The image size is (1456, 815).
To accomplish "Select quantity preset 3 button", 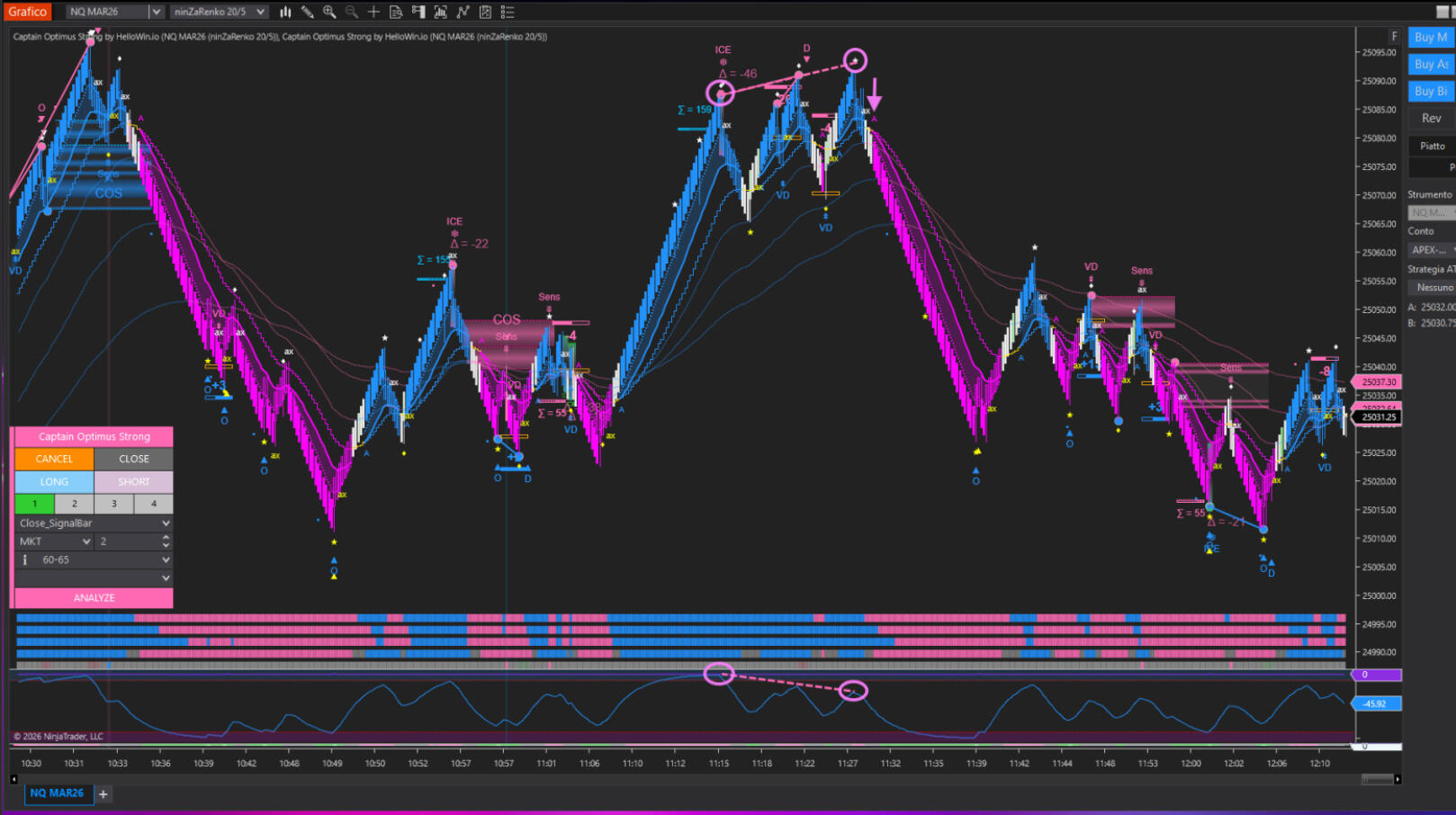I will pos(114,504).
